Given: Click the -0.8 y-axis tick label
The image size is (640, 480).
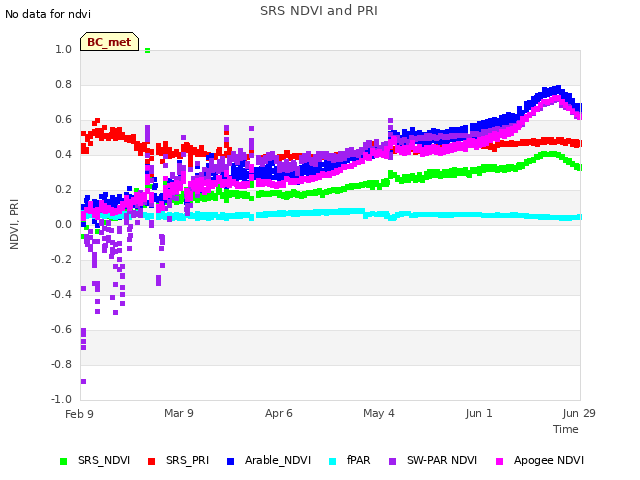Looking at the screenshot, I should click(x=61, y=364).
